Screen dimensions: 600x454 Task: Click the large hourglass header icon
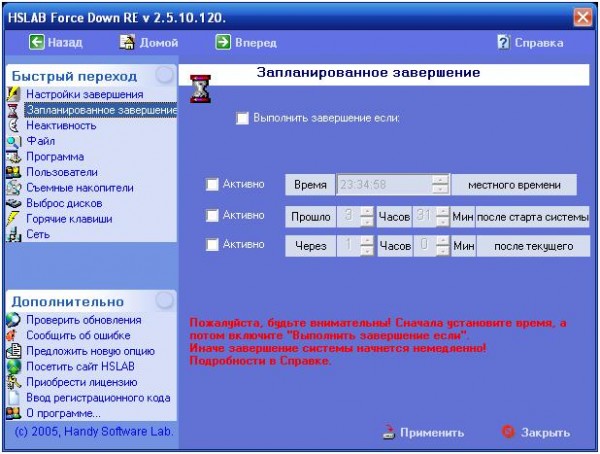[201, 88]
